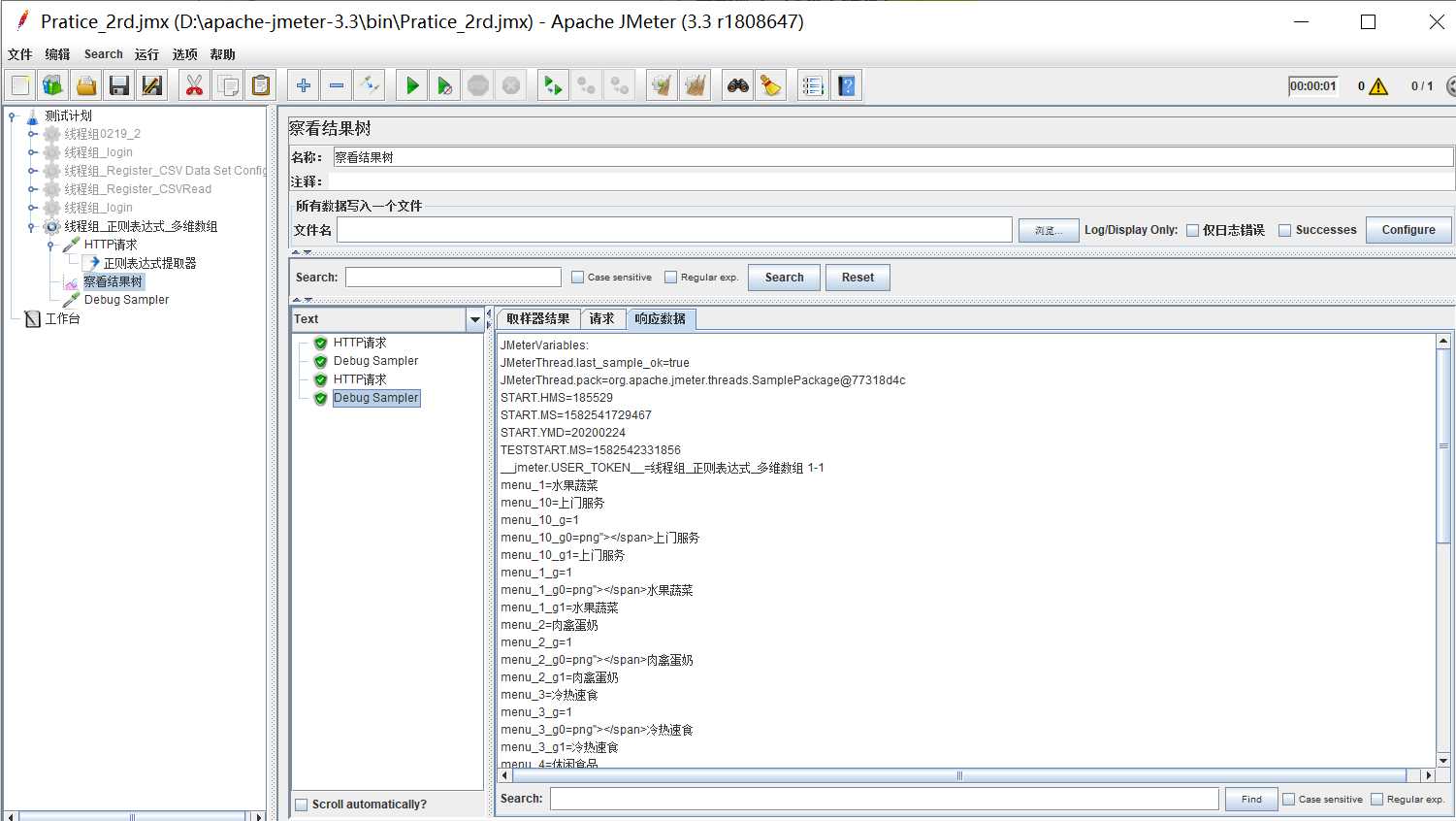Click the Toggle enable/disable icon
This screenshot has width=1456, height=821.
pos(370,85)
